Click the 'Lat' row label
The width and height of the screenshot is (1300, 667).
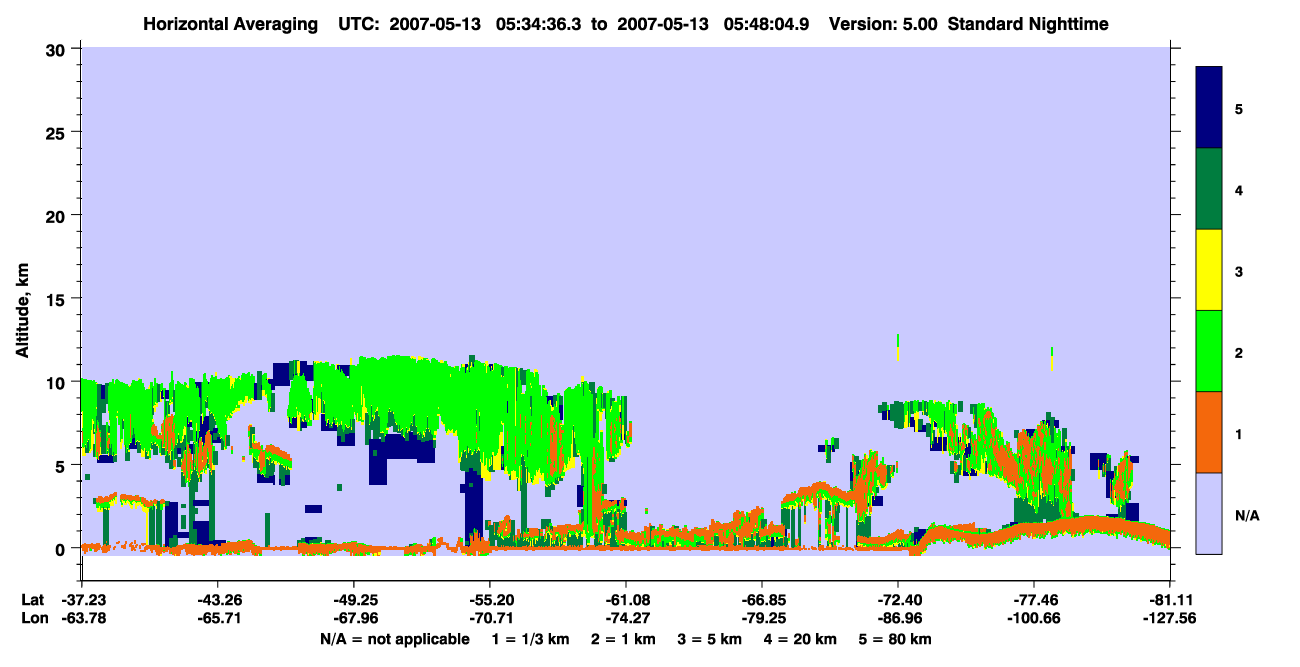tap(32, 600)
